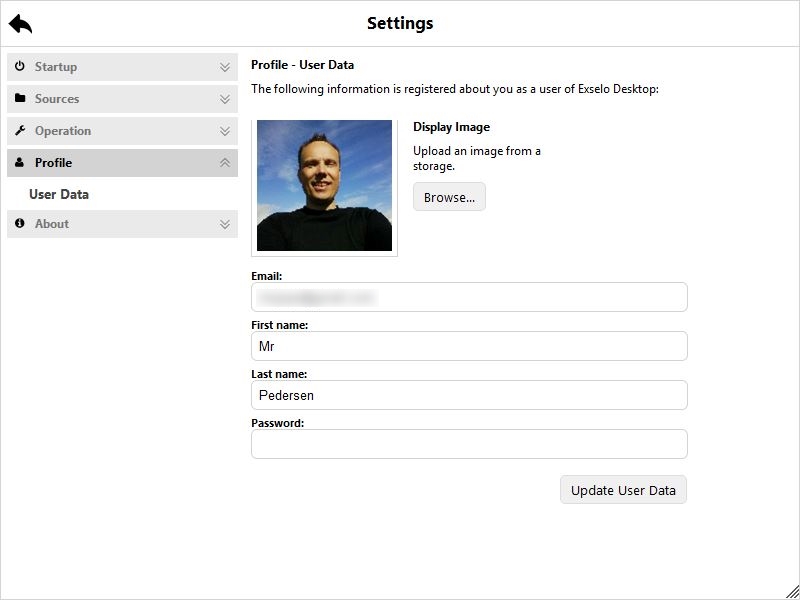Select the User Data sub-item

[59, 194]
